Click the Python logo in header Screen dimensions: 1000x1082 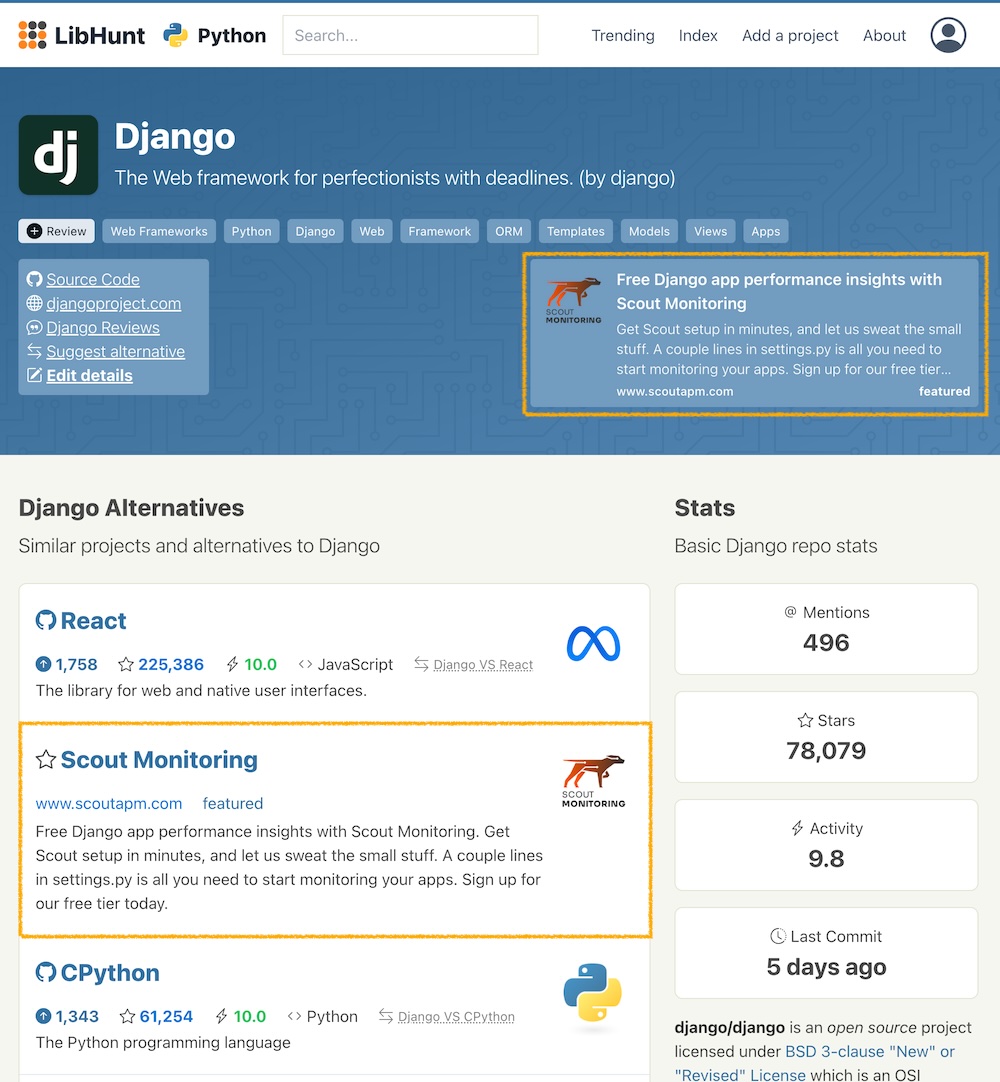point(176,35)
